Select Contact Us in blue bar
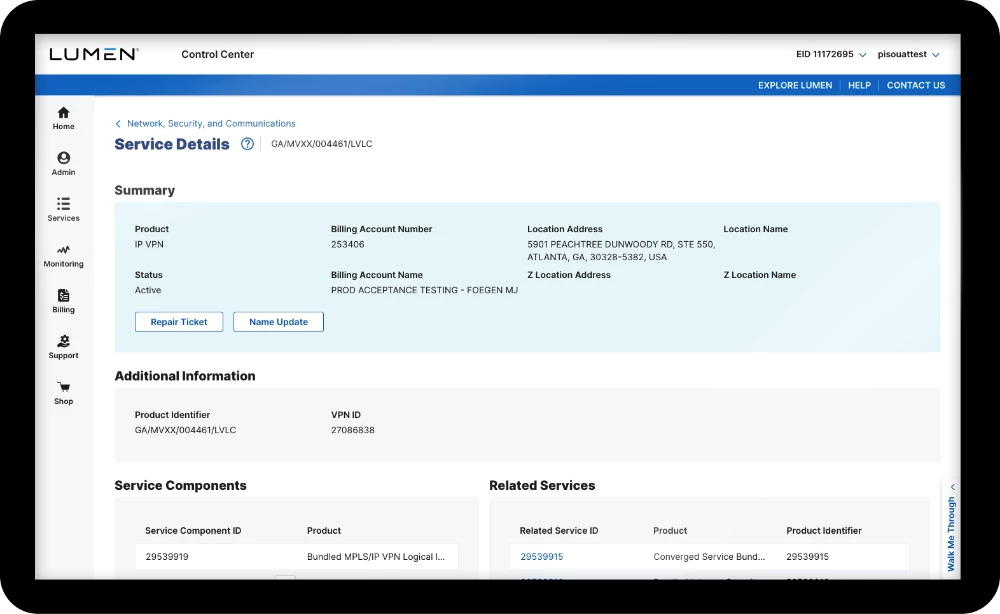 pyautogui.click(x=916, y=85)
